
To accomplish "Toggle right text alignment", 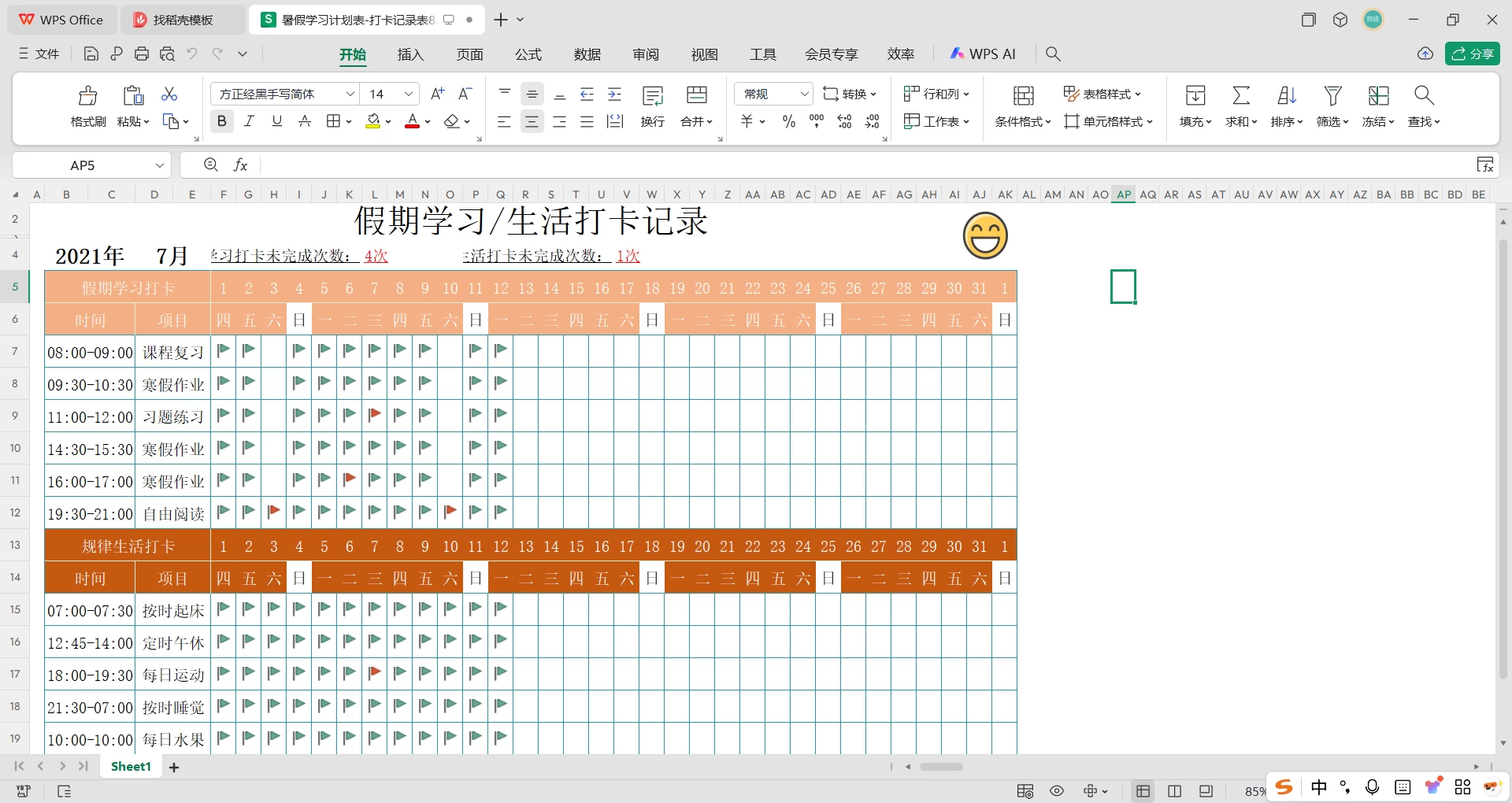I will pyautogui.click(x=560, y=121).
